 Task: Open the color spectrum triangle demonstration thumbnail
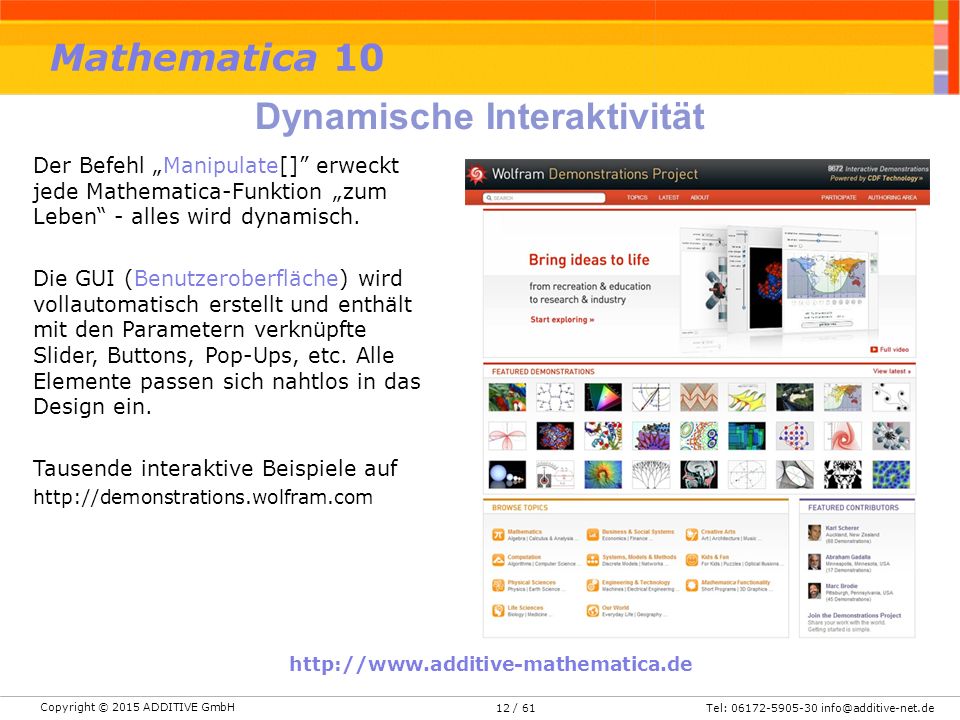(x=602, y=397)
